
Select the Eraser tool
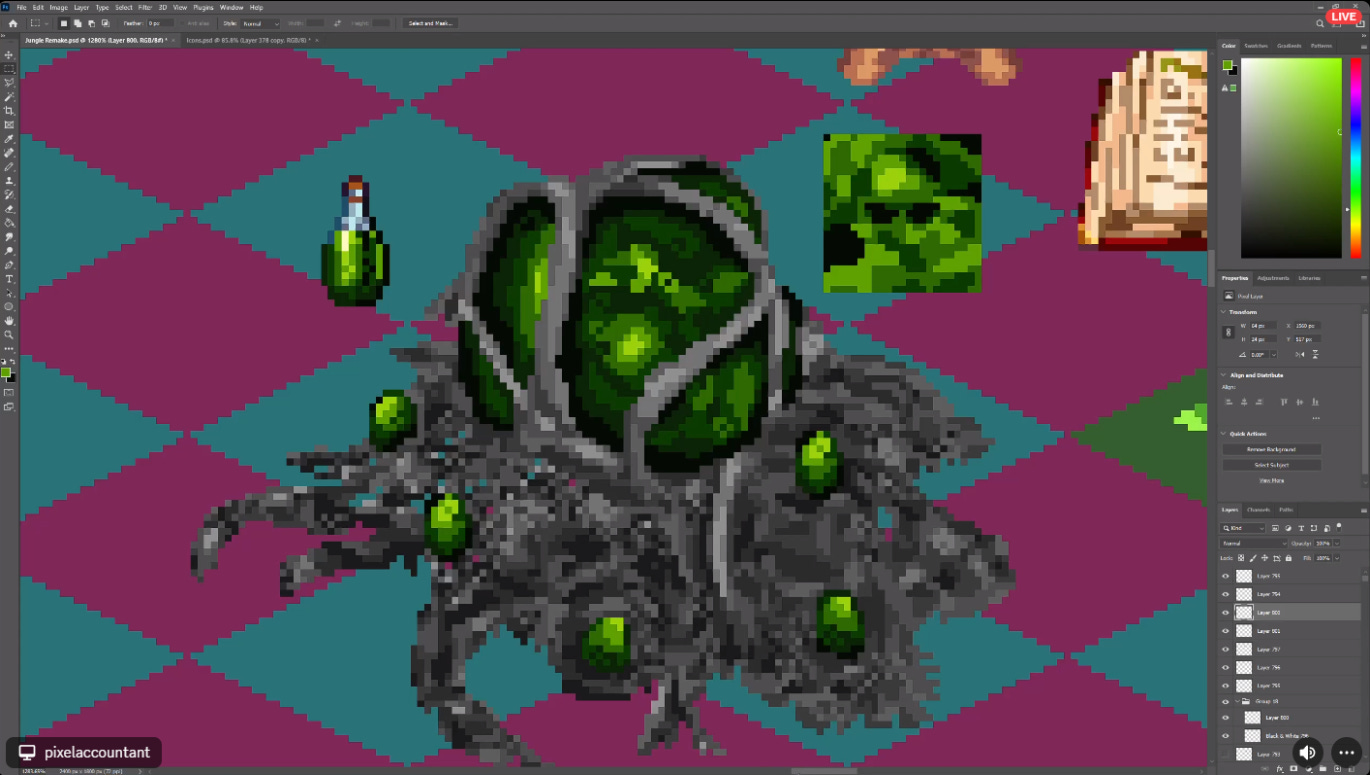tap(9, 209)
